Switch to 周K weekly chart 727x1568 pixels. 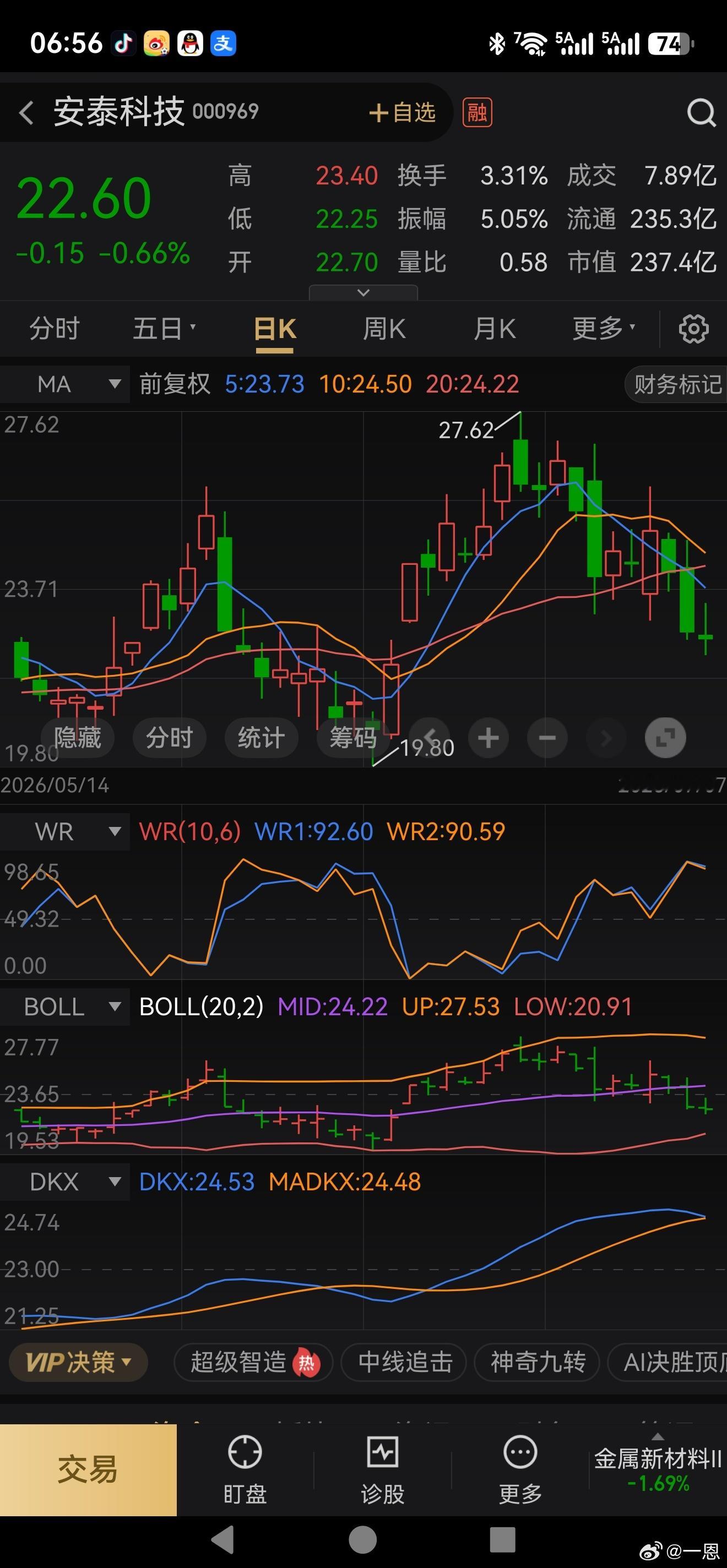[384, 329]
